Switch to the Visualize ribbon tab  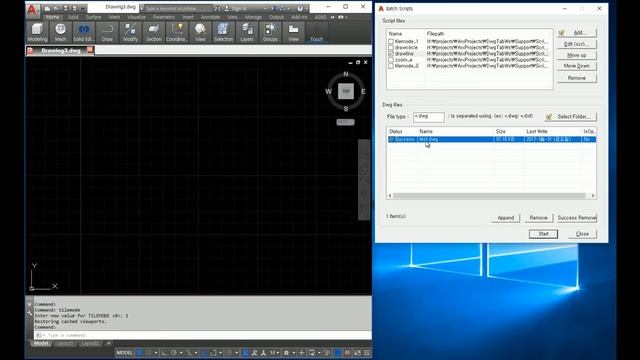point(136,17)
